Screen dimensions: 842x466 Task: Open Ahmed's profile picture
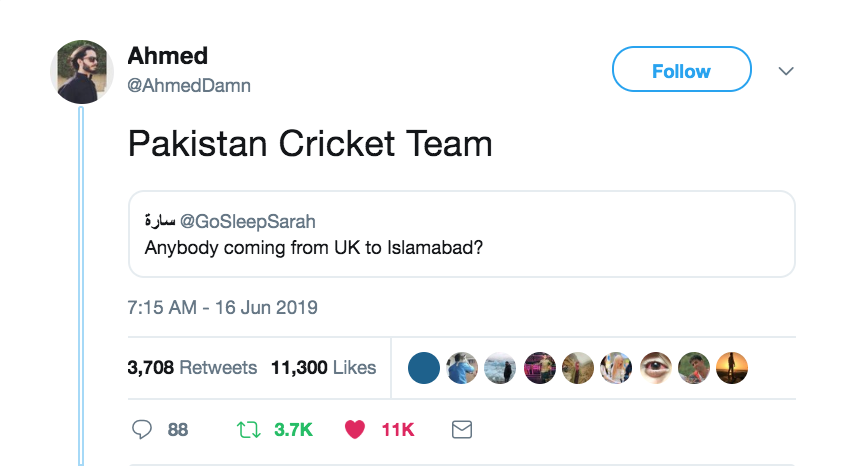82,72
